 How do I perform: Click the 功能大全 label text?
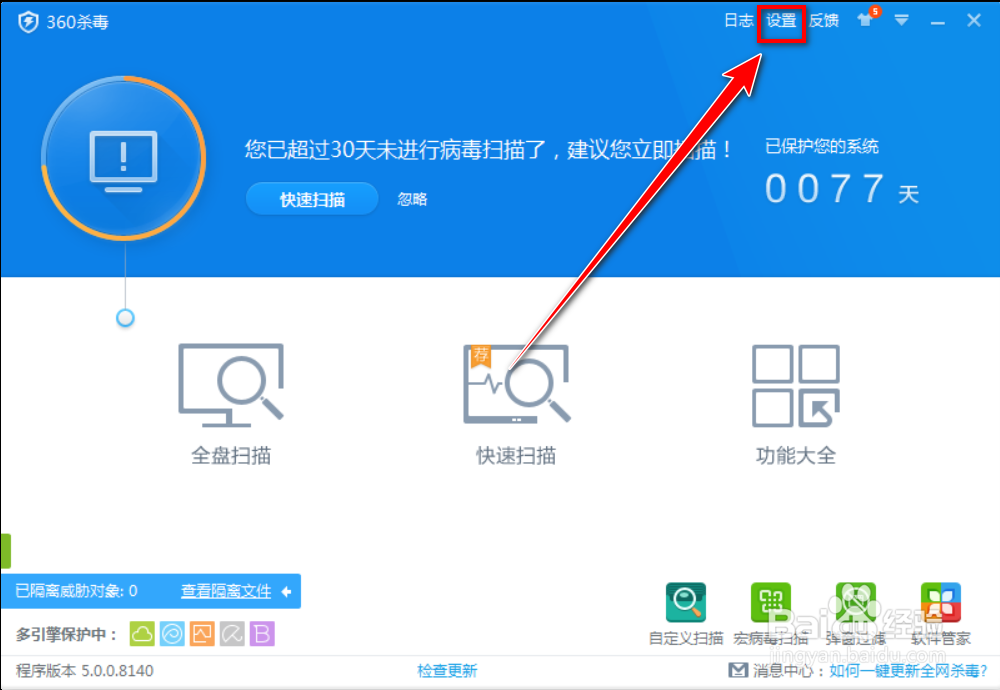click(796, 456)
